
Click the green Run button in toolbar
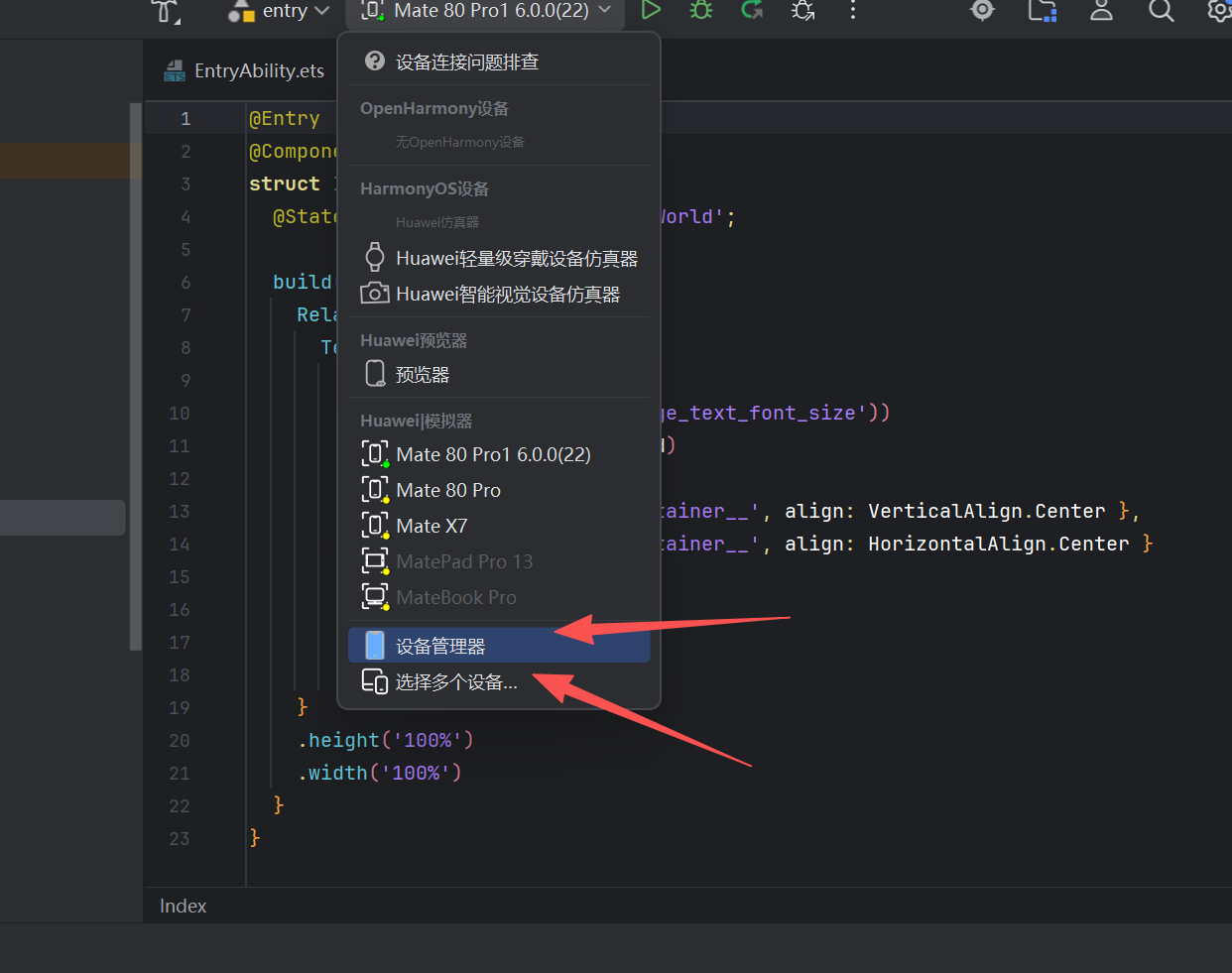[651, 10]
